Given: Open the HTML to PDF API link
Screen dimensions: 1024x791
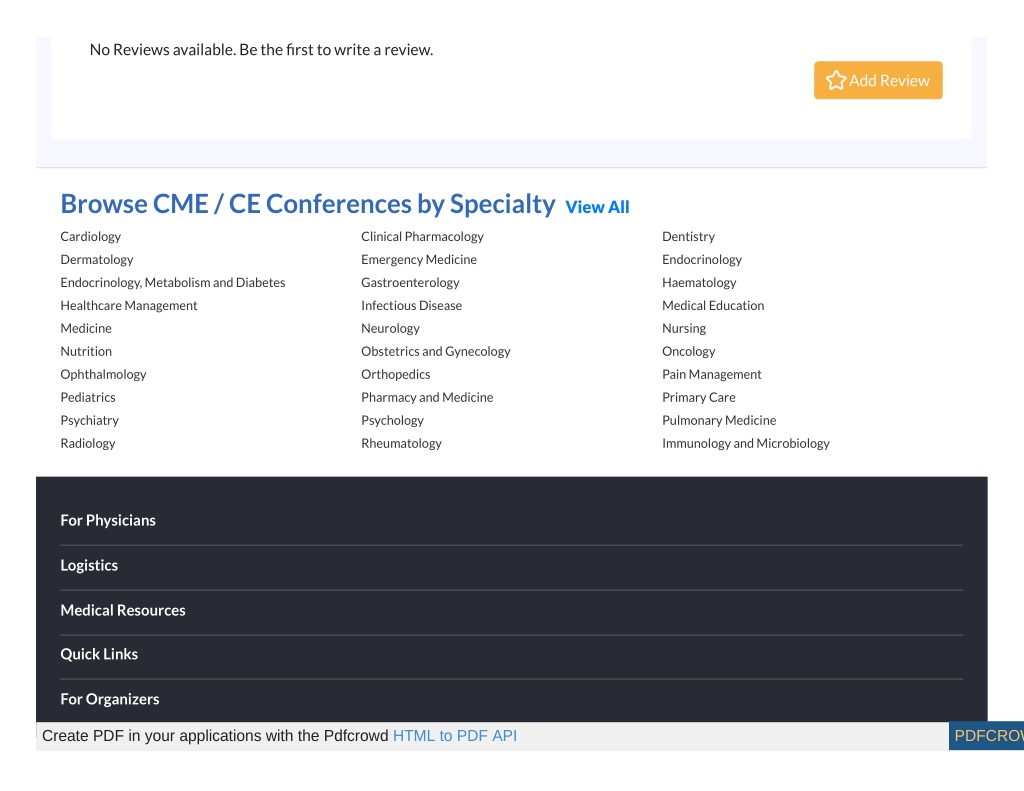Looking at the screenshot, I should [x=455, y=736].
